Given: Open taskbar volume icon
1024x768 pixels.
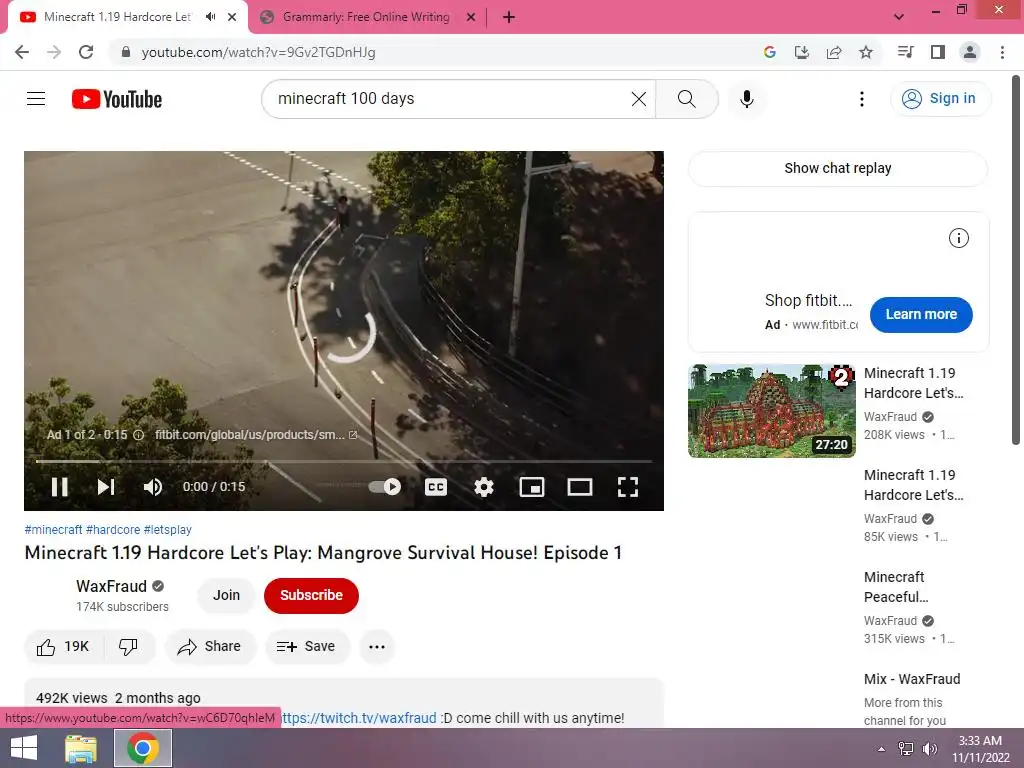Looking at the screenshot, I should tap(930, 749).
